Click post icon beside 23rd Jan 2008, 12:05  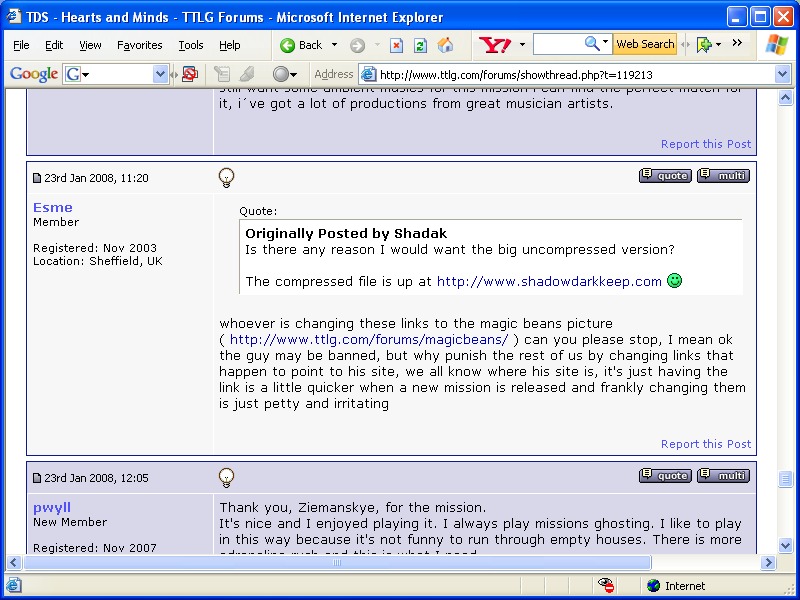point(37,478)
